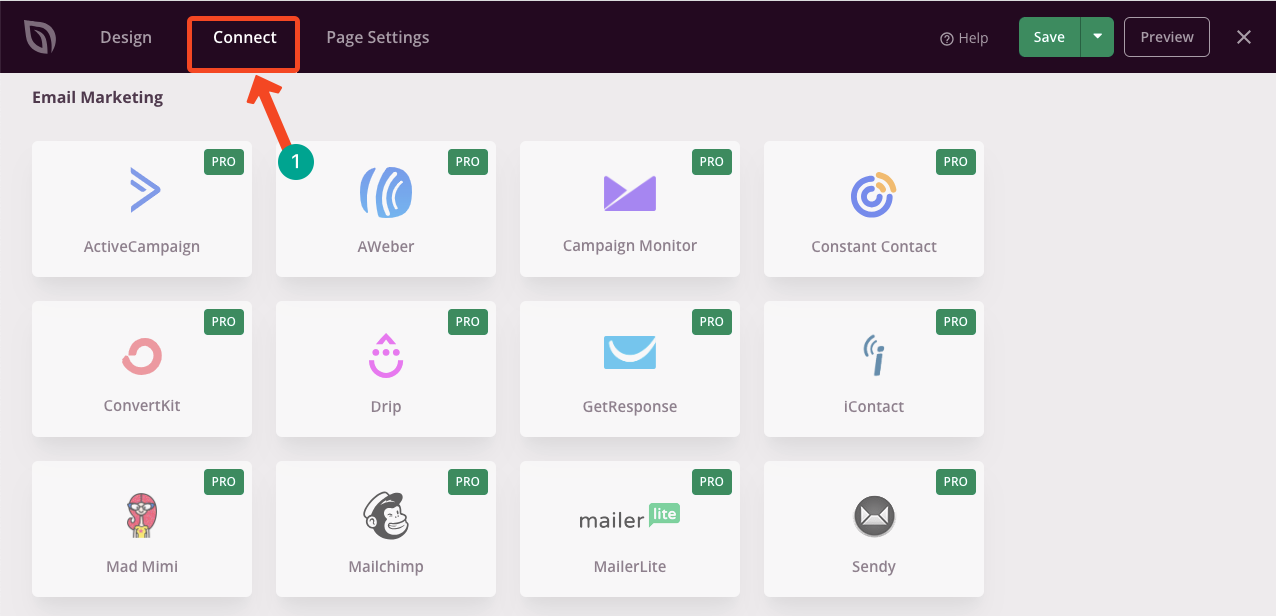Go to Page Settings tab

coord(378,37)
